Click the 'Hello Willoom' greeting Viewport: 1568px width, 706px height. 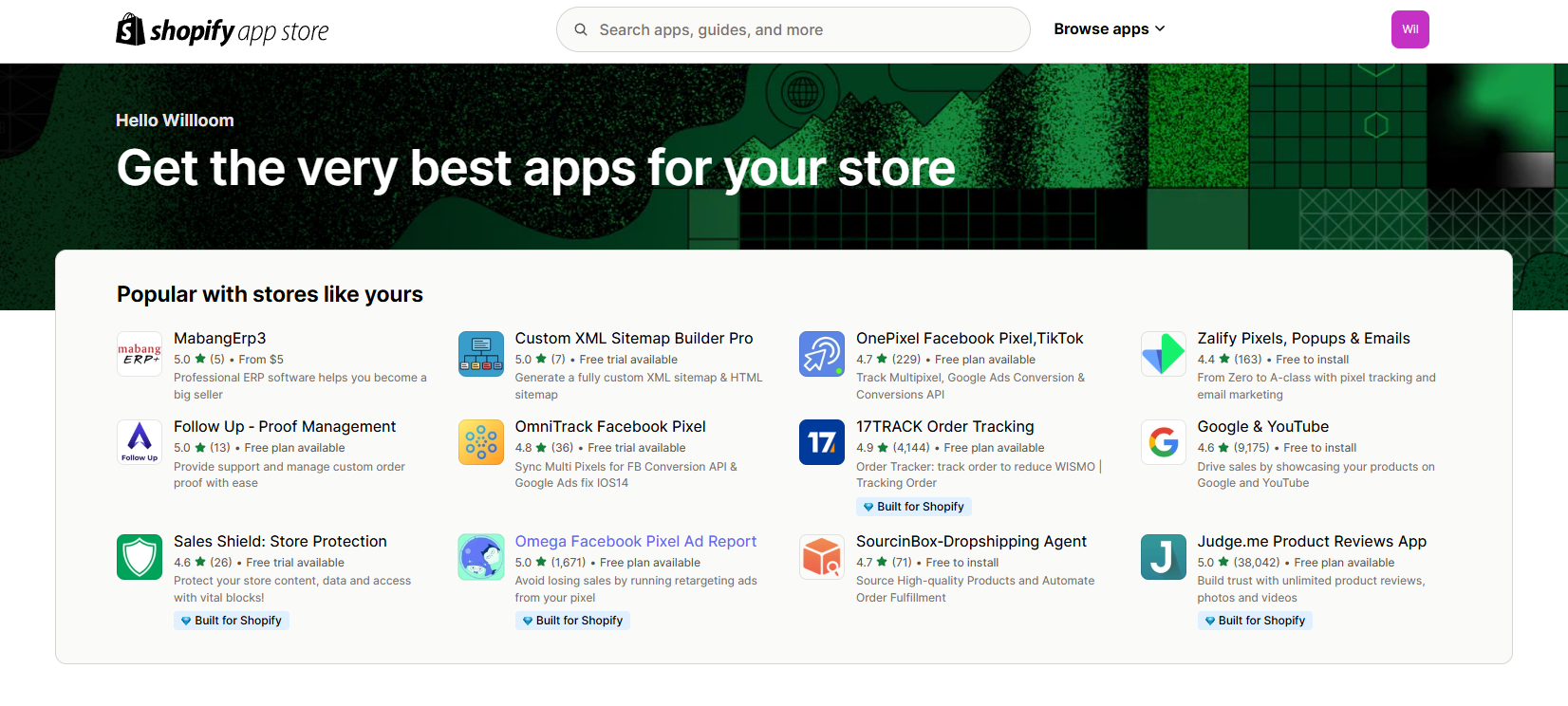coord(175,121)
